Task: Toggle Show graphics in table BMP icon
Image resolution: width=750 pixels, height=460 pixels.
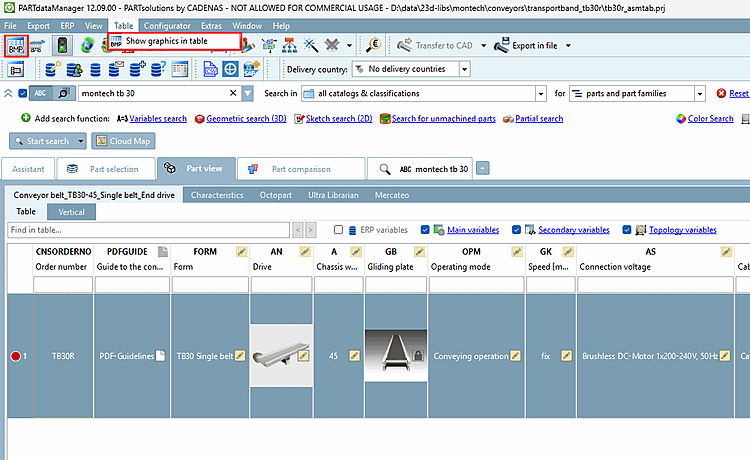Action: [x=16, y=46]
